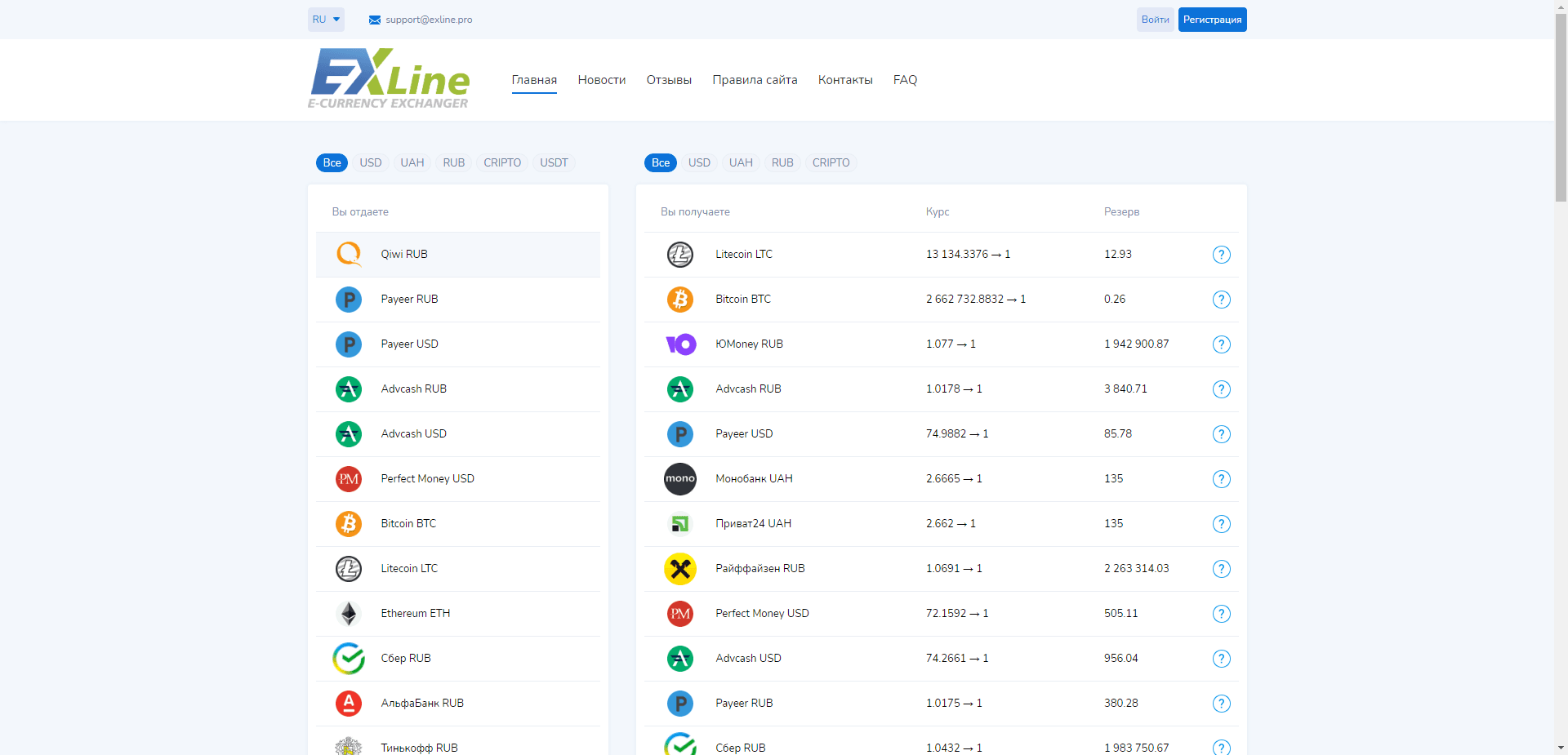The height and width of the screenshot is (755, 1568).
Task: Click the Регистрация button
Action: coord(1212,20)
